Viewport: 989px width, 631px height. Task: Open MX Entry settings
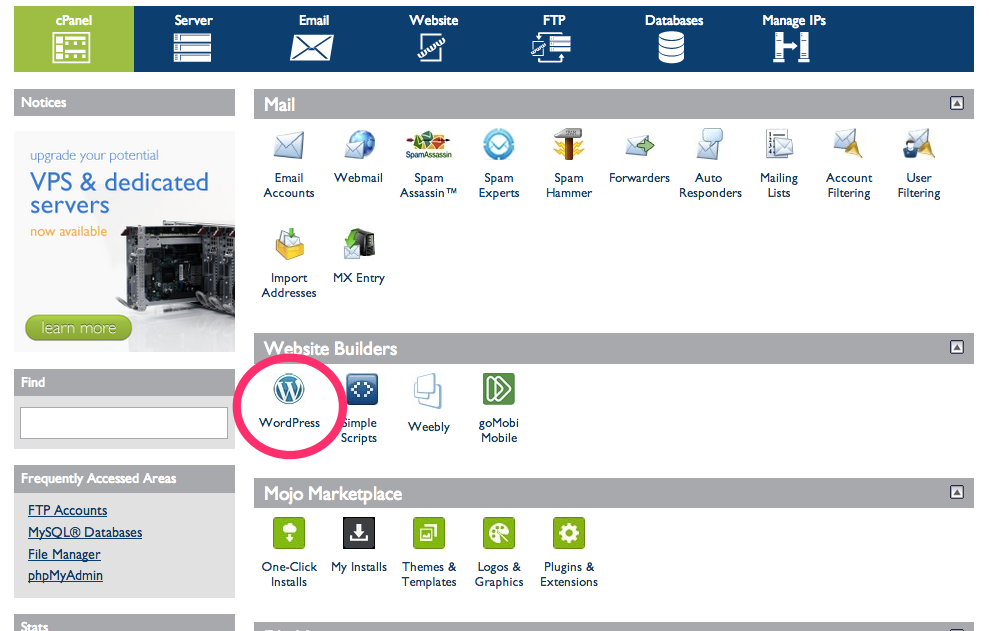(358, 257)
